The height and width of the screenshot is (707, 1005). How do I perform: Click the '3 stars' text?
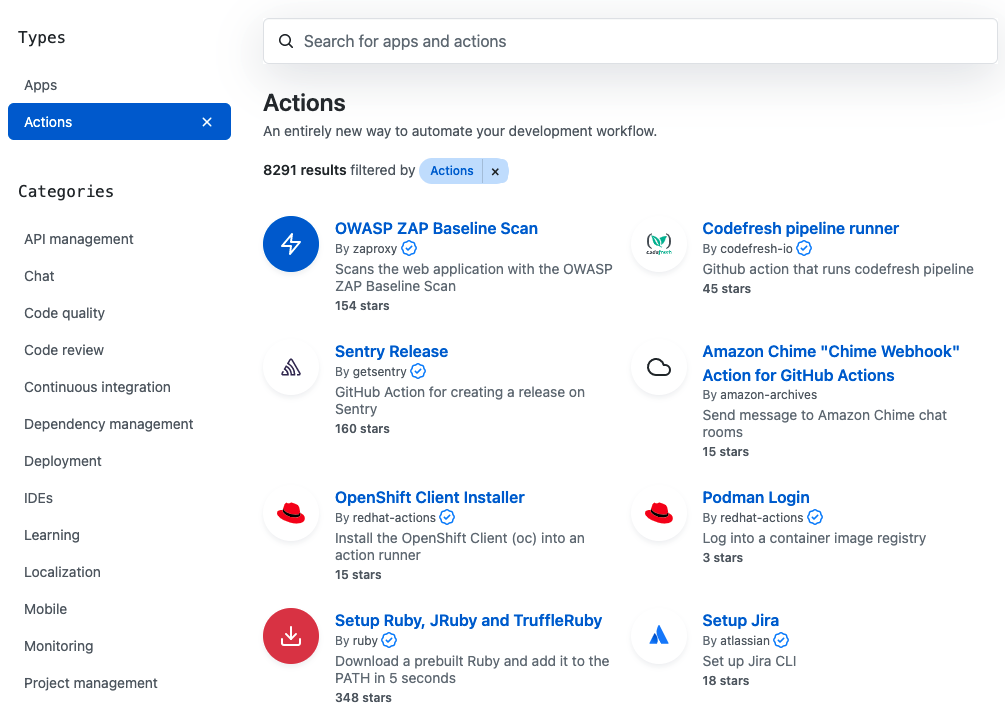[722, 558]
